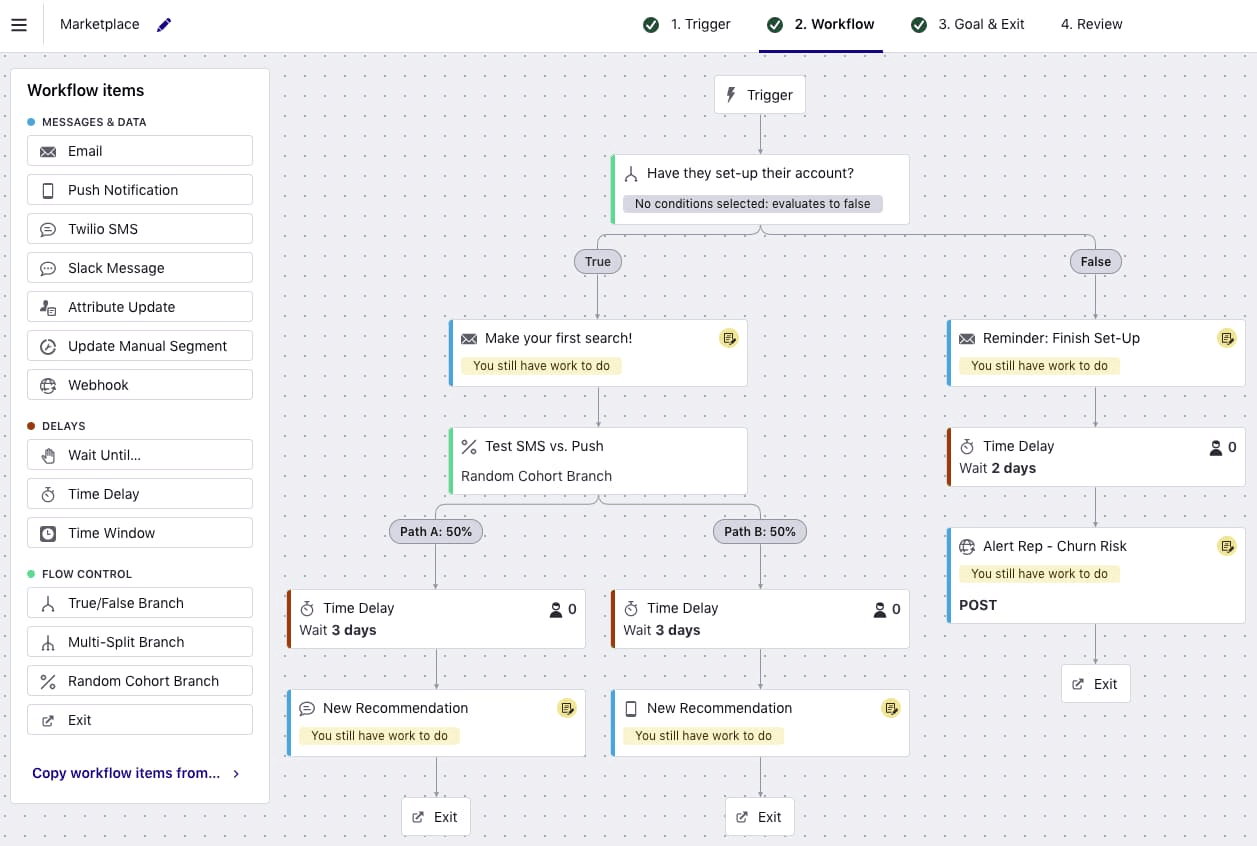The image size is (1257, 846).
Task: Click the edit icon on the Slack New Recommendation
Action: click(567, 708)
